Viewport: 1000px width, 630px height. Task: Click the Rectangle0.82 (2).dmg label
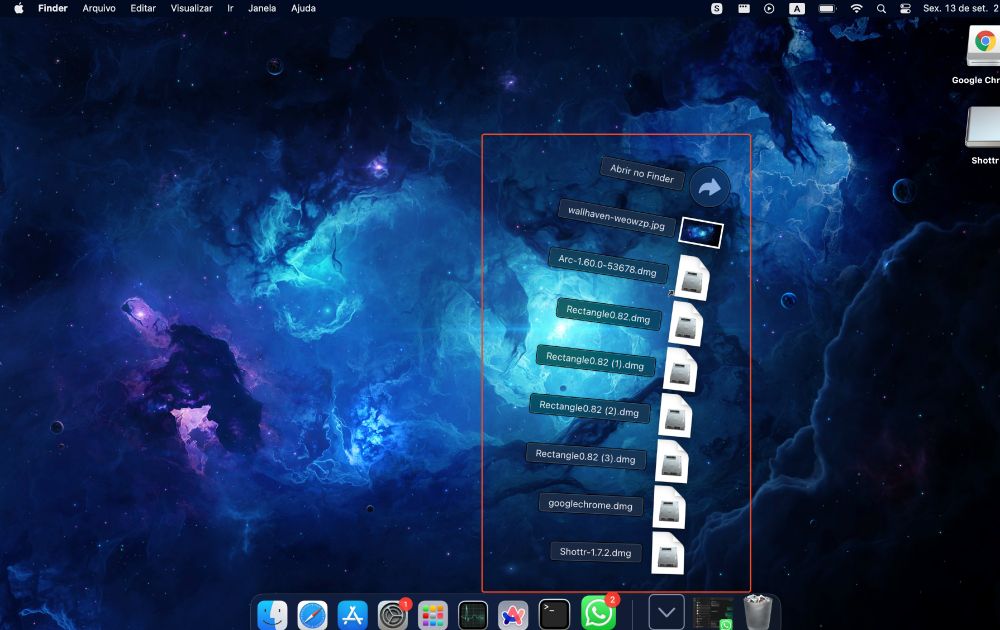tap(589, 409)
